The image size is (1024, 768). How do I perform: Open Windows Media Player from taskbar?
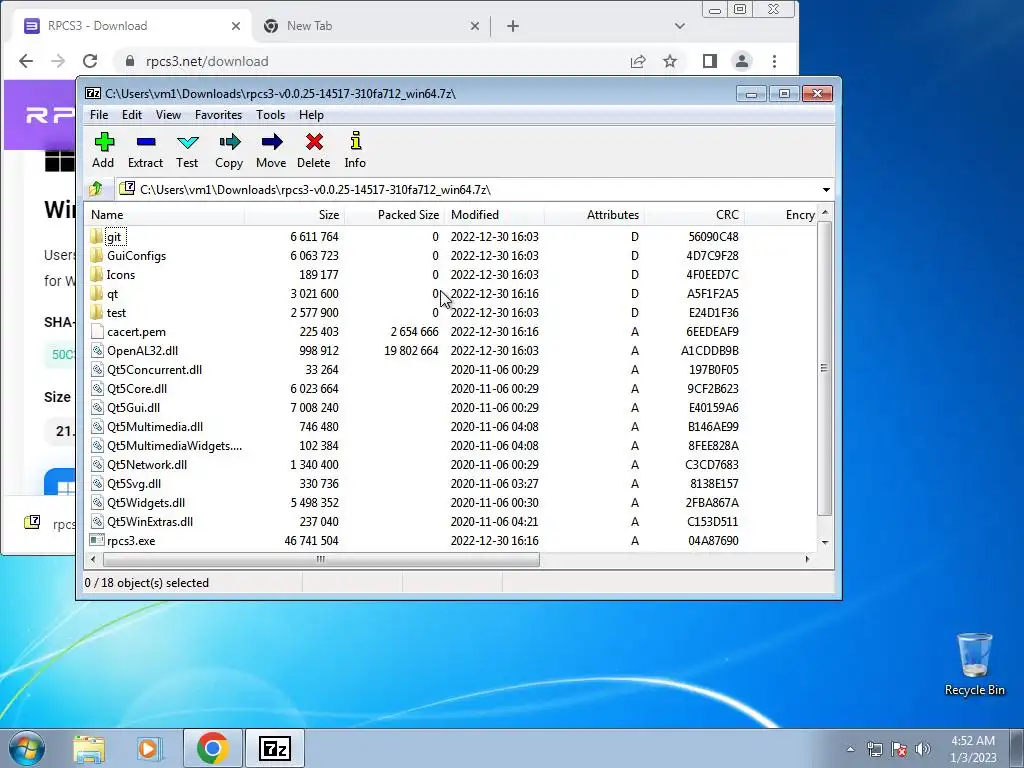(x=149, y=749)
